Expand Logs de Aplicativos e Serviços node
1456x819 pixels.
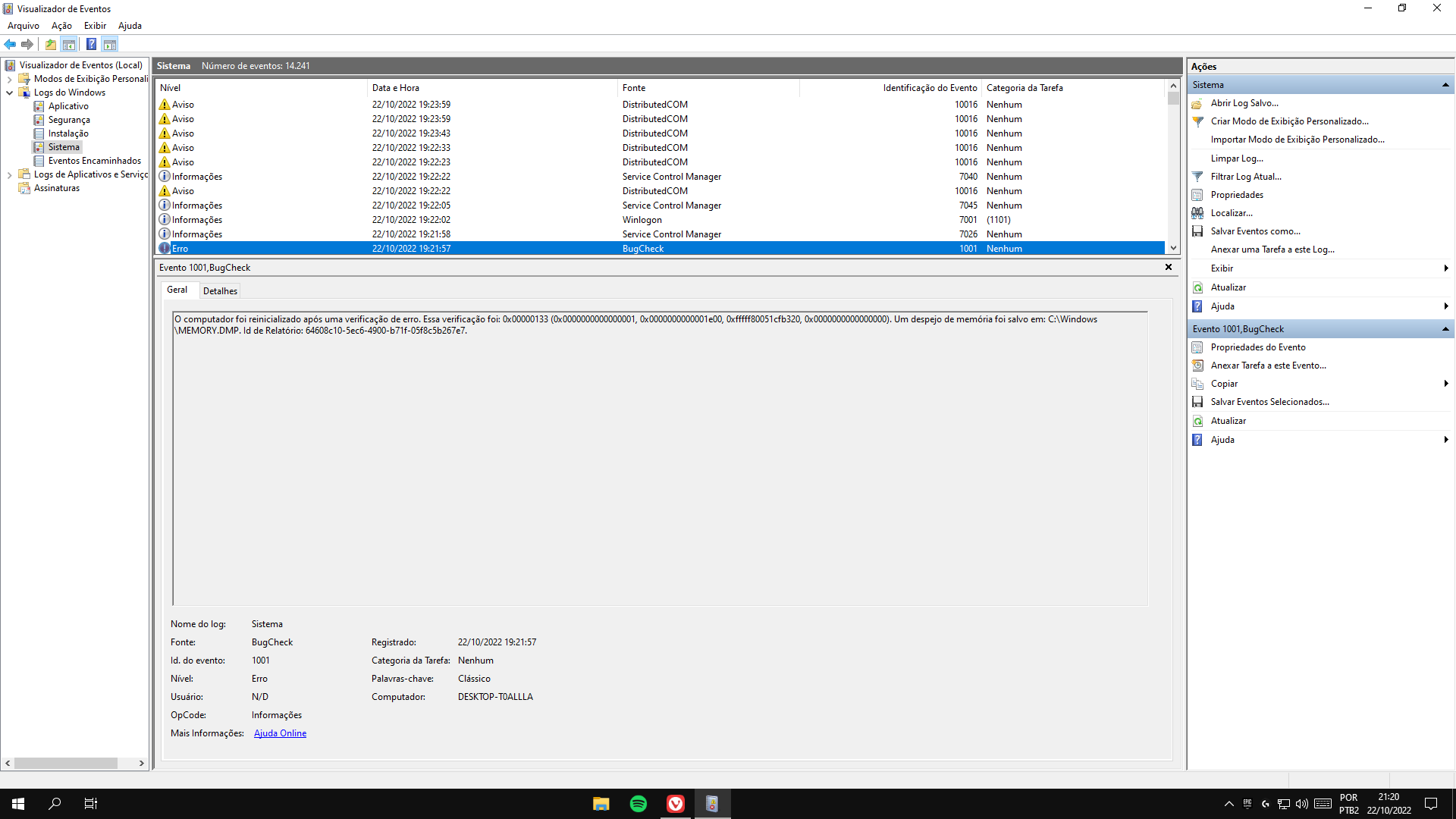coord(9,174)
